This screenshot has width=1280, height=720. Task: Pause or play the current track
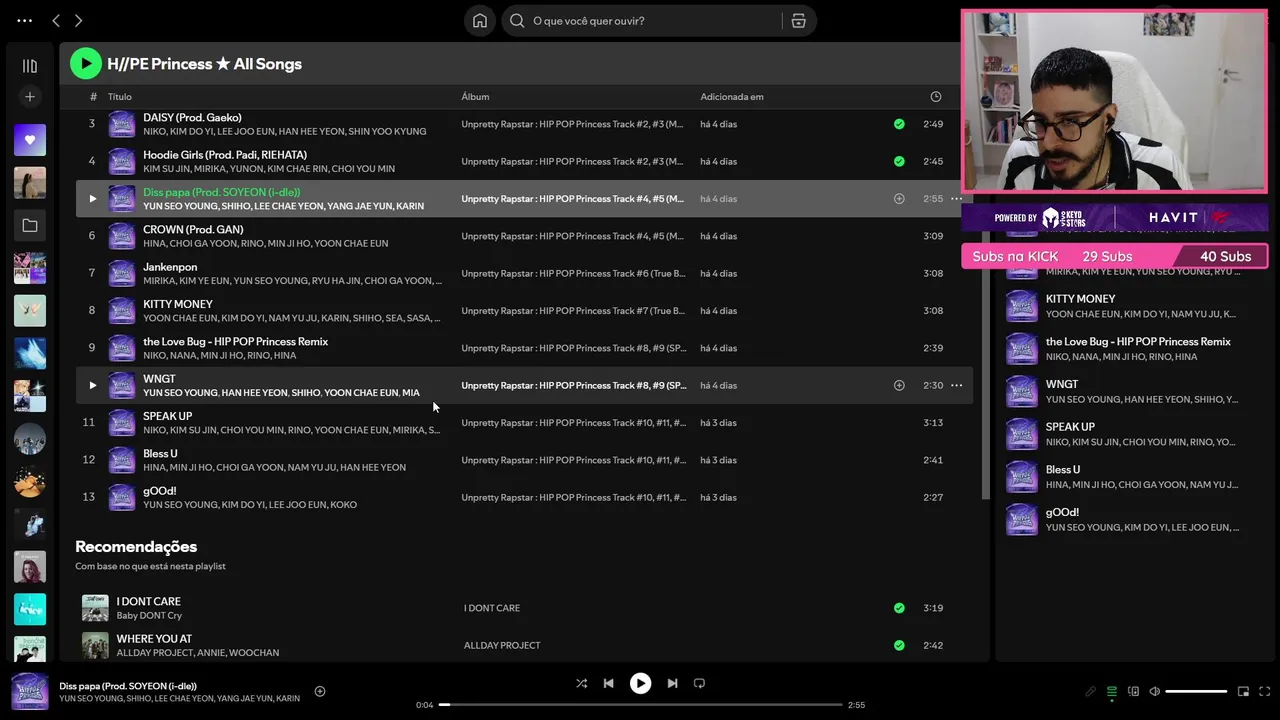pos(640,683)
